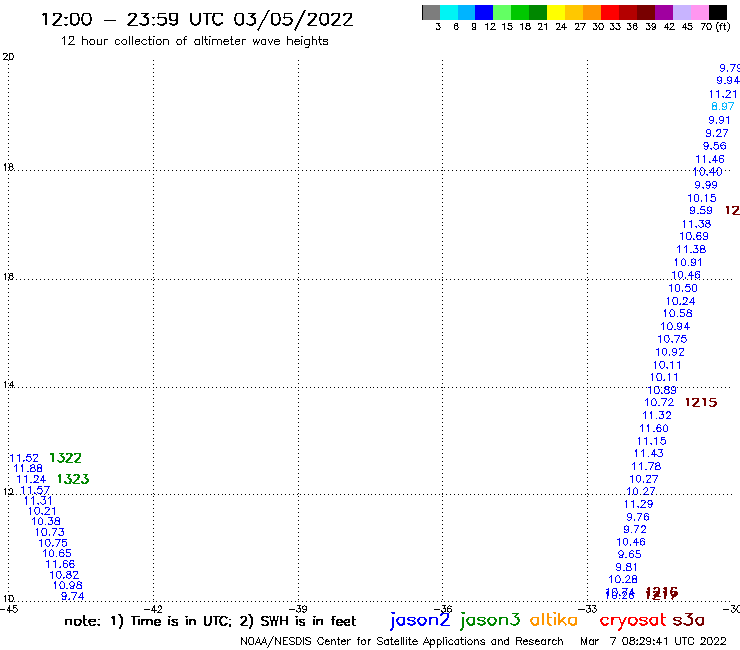740x650 pixels.
Task: Select the 'altika' legend label
Action: click(x=554, y=619)
